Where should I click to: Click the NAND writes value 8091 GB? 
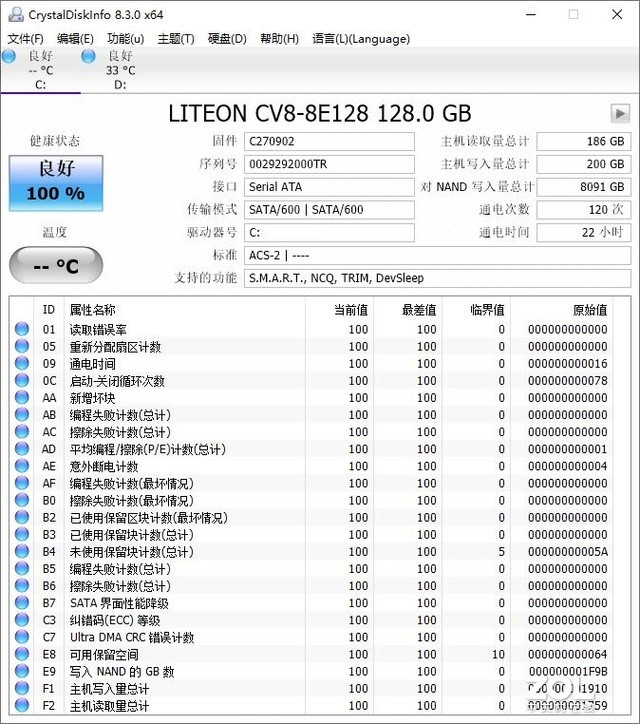(584, 187)
